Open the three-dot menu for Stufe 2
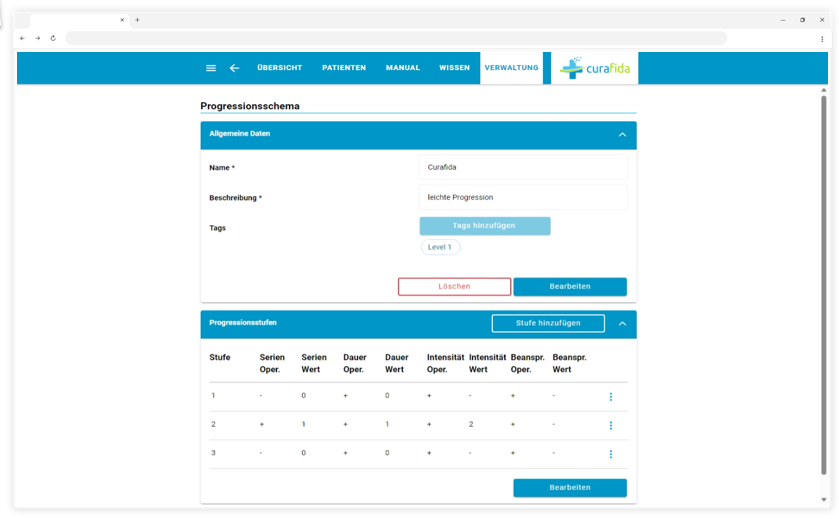Screen dimensions: 839x519 611,425
